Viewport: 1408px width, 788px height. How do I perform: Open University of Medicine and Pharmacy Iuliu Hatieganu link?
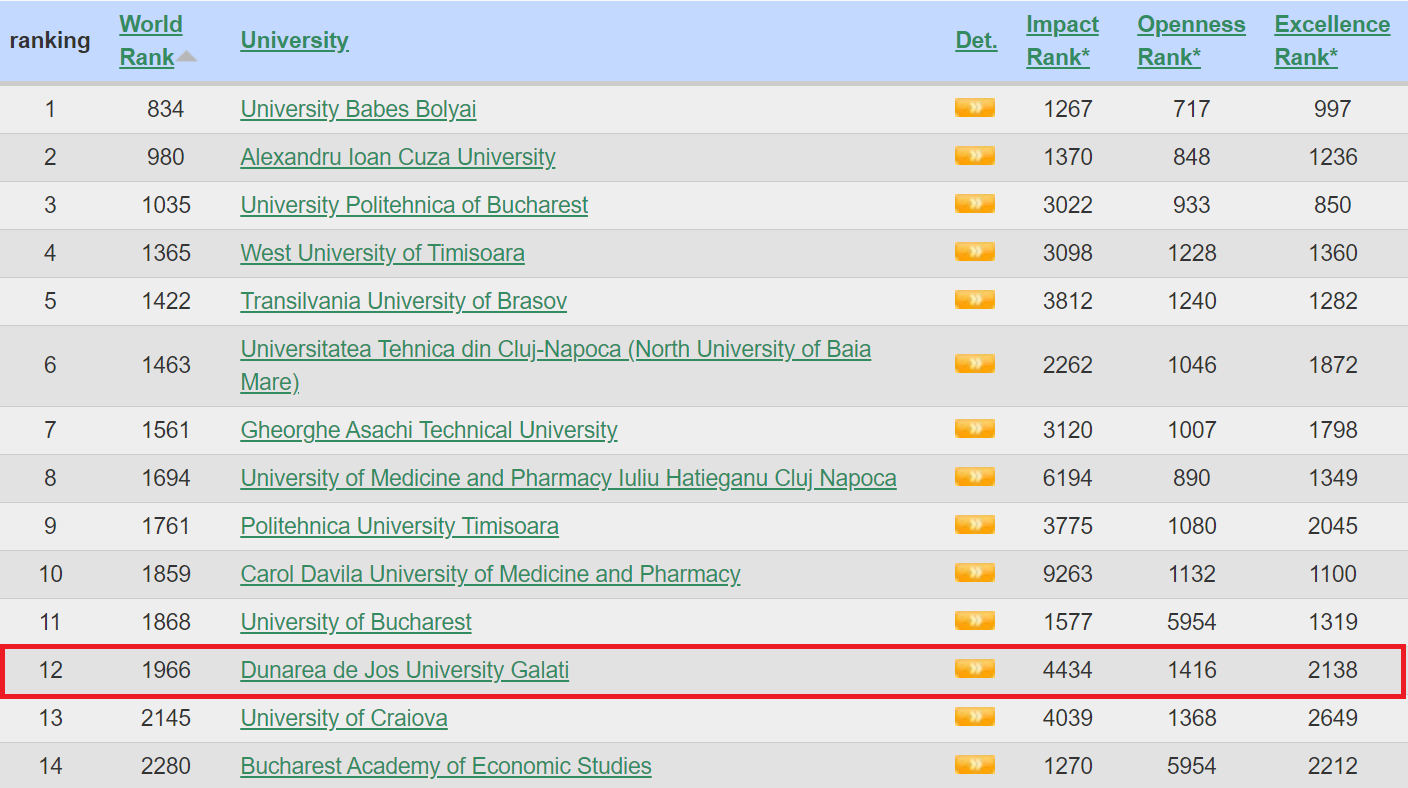click(568, 478)
